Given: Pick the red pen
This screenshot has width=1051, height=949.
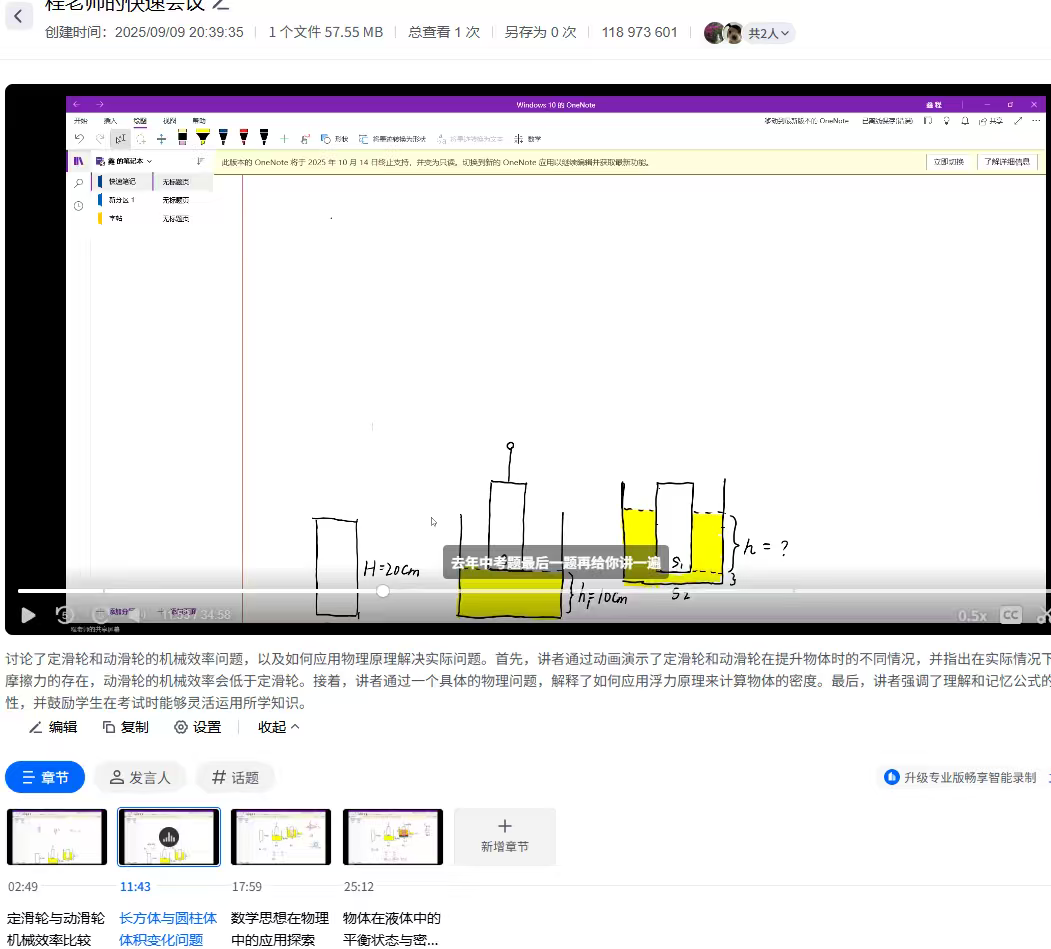Looking at the screenshot, I should pyautogui.click(x=244, y=137).
